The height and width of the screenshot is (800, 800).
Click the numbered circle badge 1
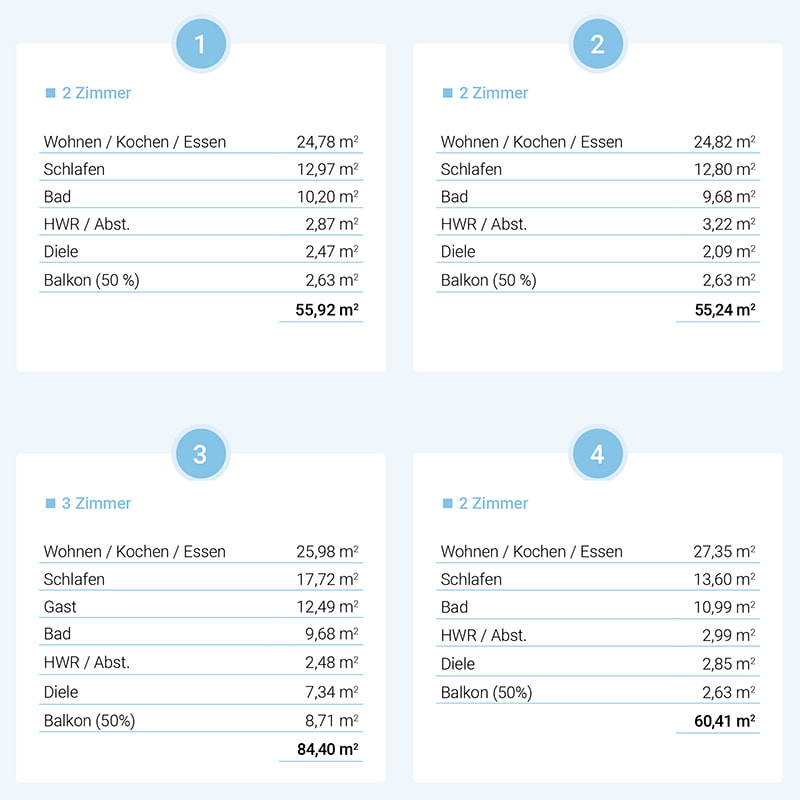[x=201, y=45]
